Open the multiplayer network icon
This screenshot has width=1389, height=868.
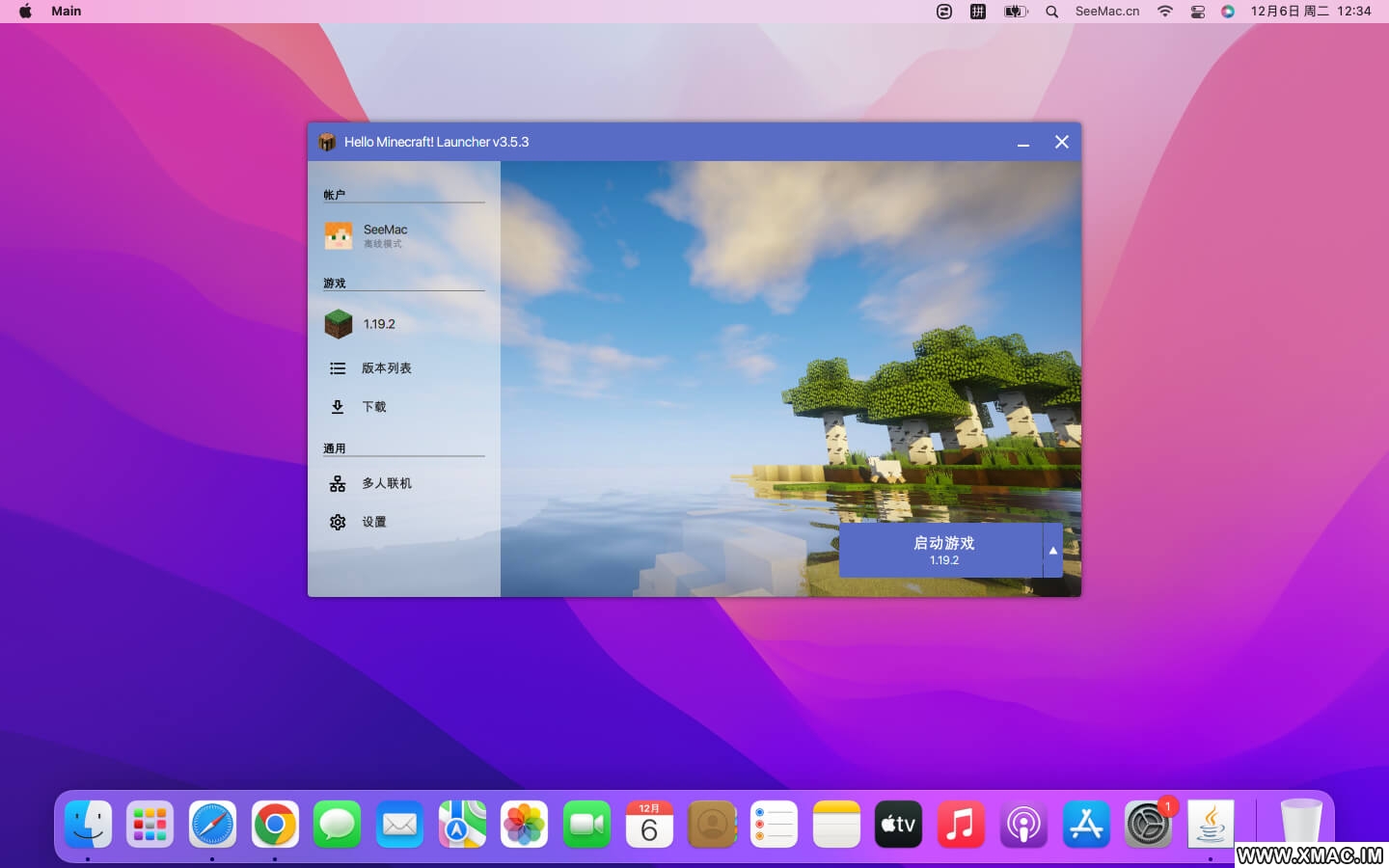coord(338,483)
